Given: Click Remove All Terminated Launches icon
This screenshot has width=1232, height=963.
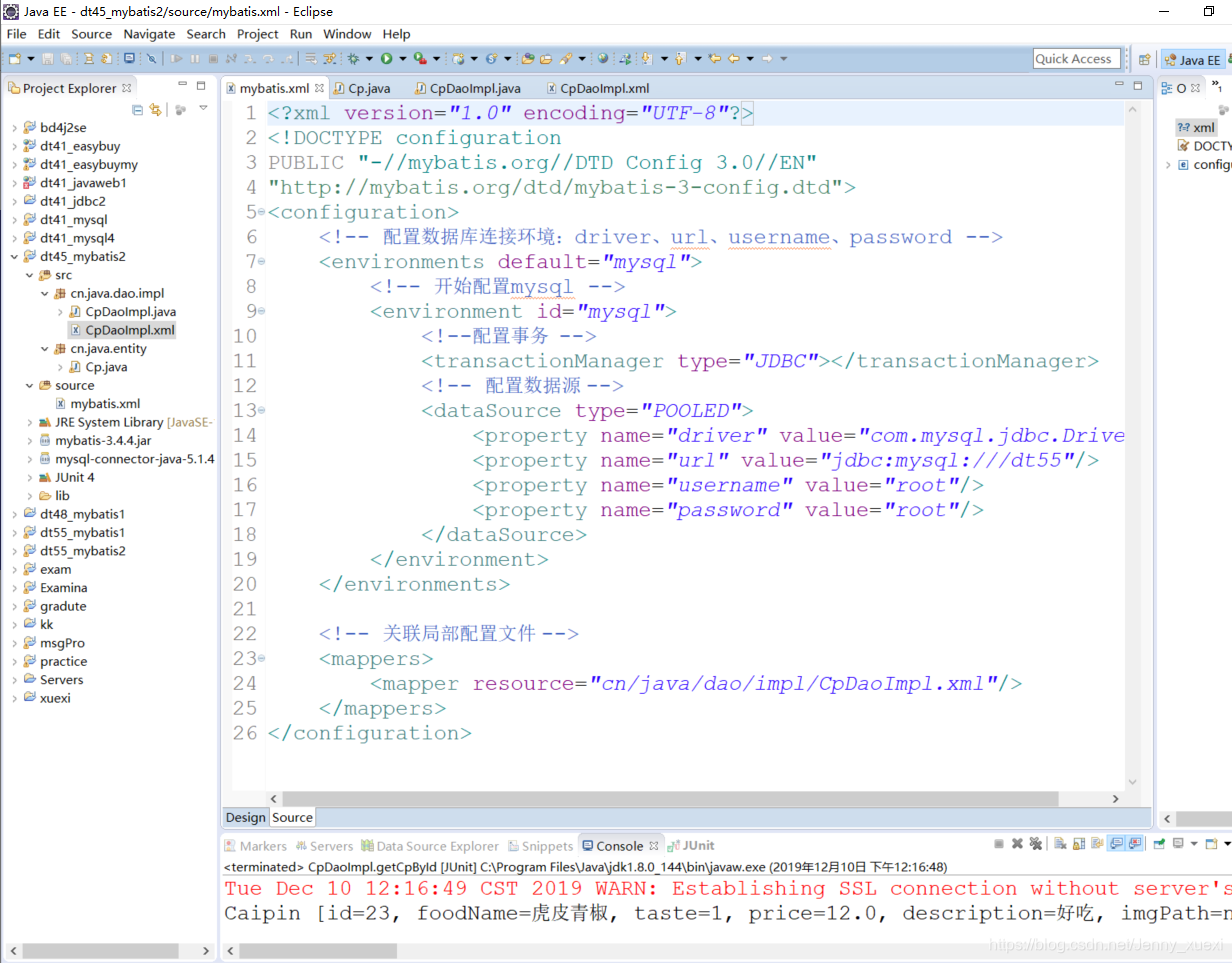Looking at the screenshot, I should [x=1036, y=844].
